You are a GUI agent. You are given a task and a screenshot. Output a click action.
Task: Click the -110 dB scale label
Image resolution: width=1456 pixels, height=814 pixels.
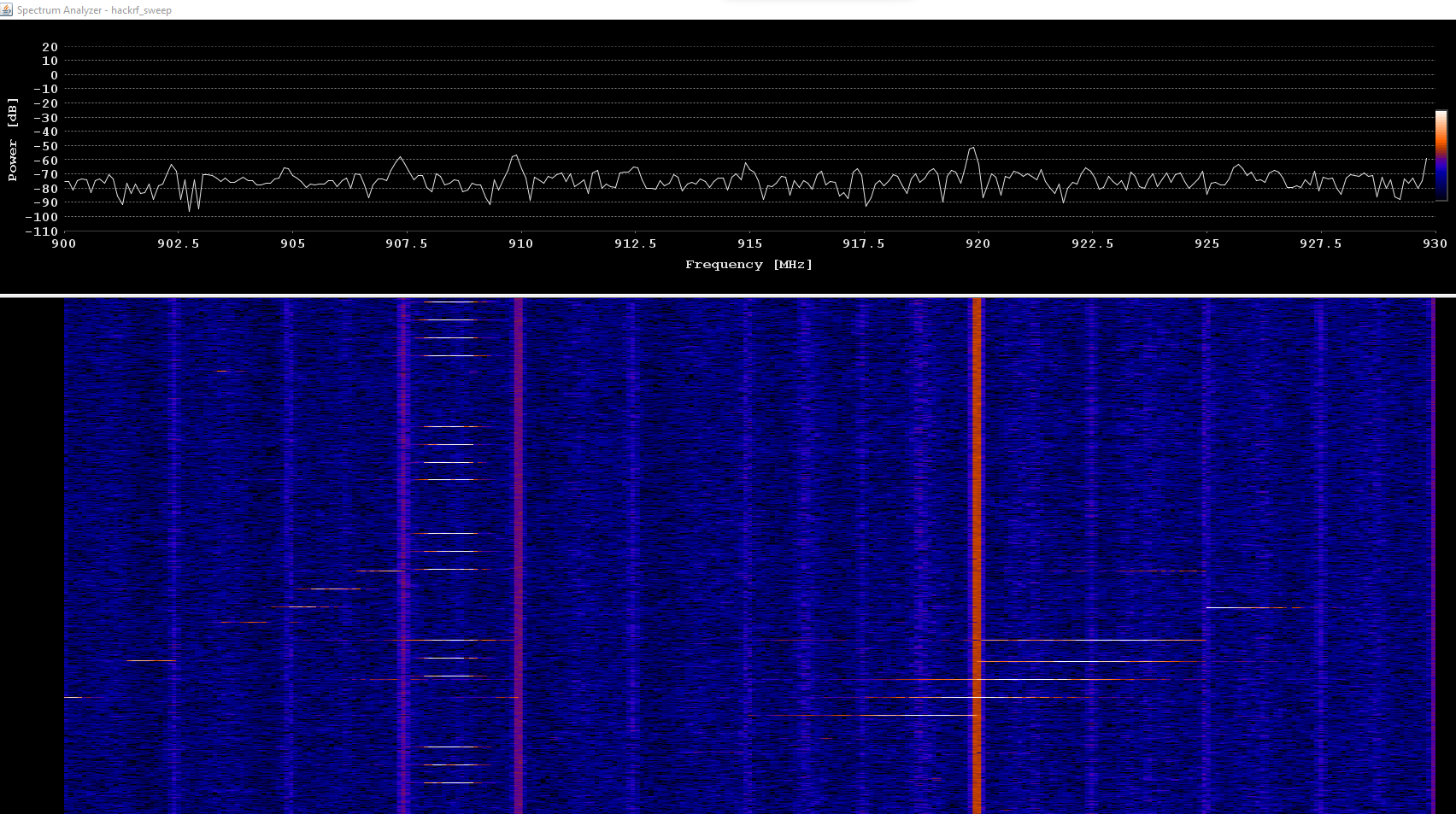(x=40, y=231)
